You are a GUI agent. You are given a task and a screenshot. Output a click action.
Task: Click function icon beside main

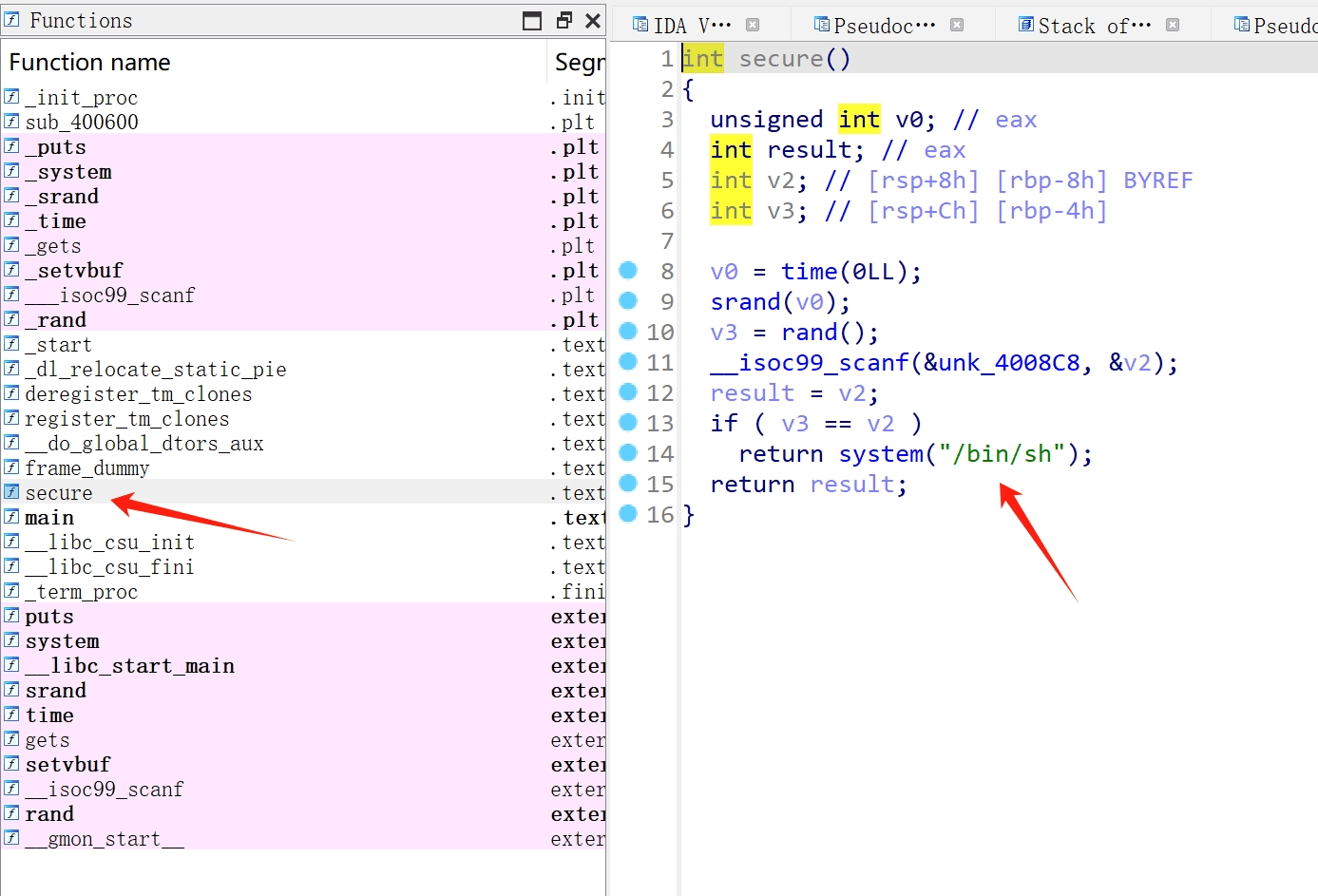tap(11, 516)
